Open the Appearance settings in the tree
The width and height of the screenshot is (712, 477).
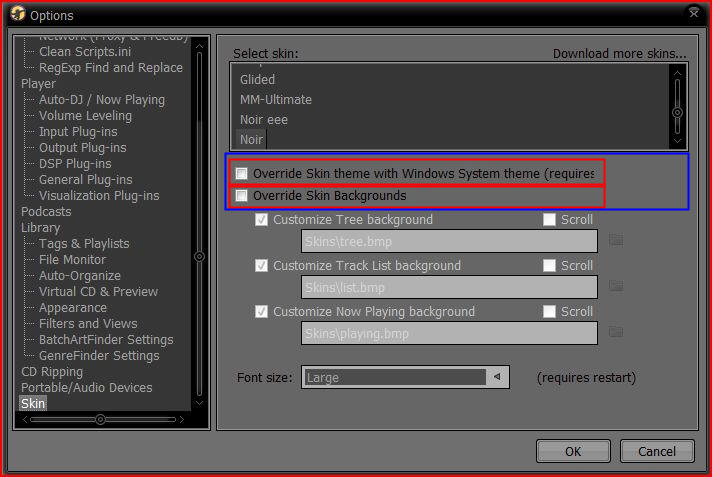coord(73,308)
